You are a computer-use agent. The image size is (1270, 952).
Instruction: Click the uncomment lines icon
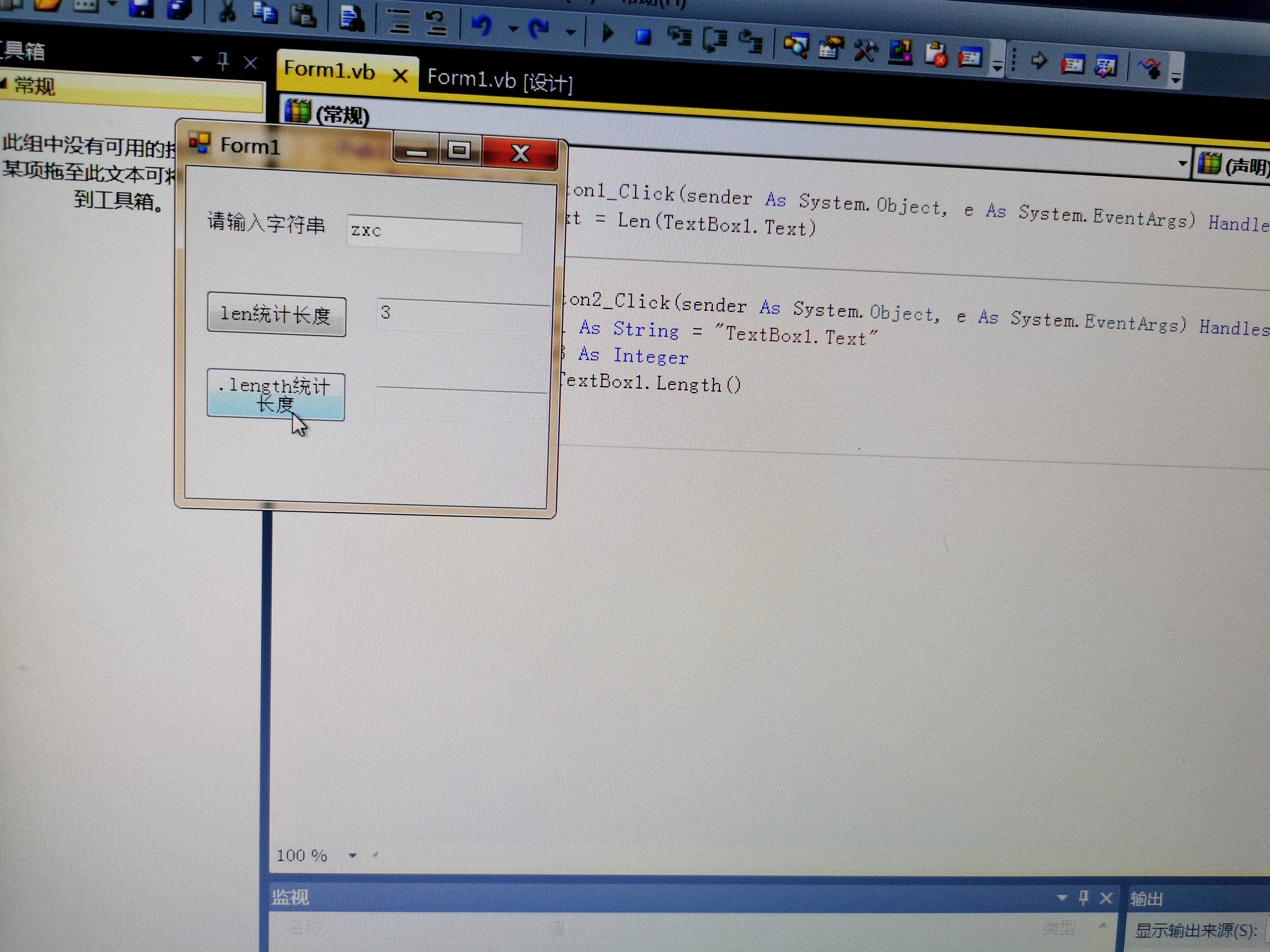(x=436, y=23)
